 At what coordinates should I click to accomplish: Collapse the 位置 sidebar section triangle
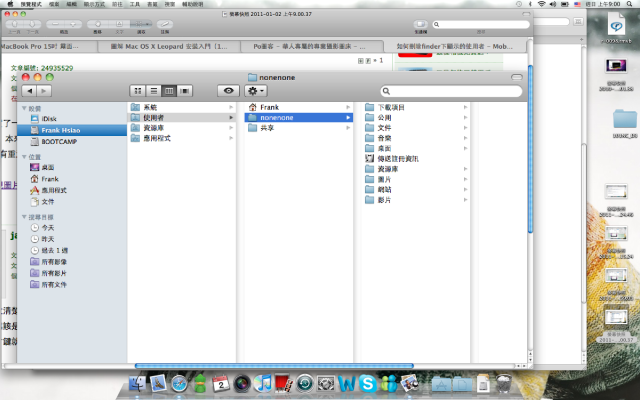click(24, 157)
